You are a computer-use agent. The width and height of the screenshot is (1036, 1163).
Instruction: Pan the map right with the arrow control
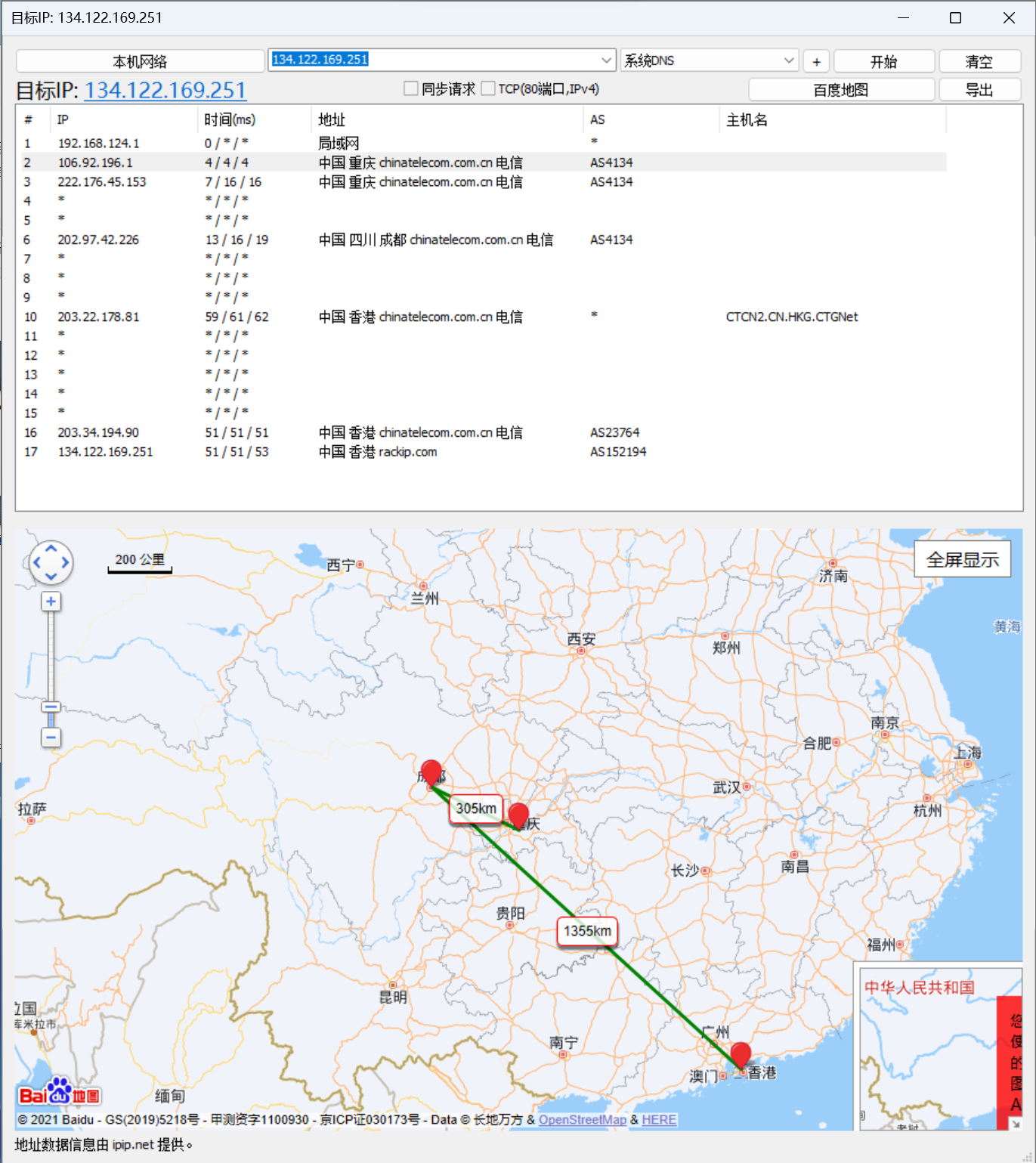pos(66,562)
